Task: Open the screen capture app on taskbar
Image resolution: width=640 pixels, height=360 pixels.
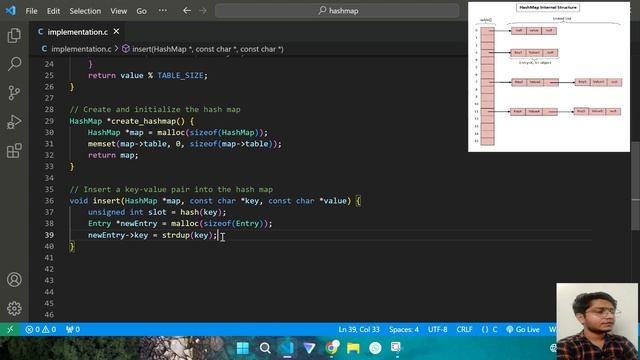Action: pyautogui.click(x=396, y=348)
